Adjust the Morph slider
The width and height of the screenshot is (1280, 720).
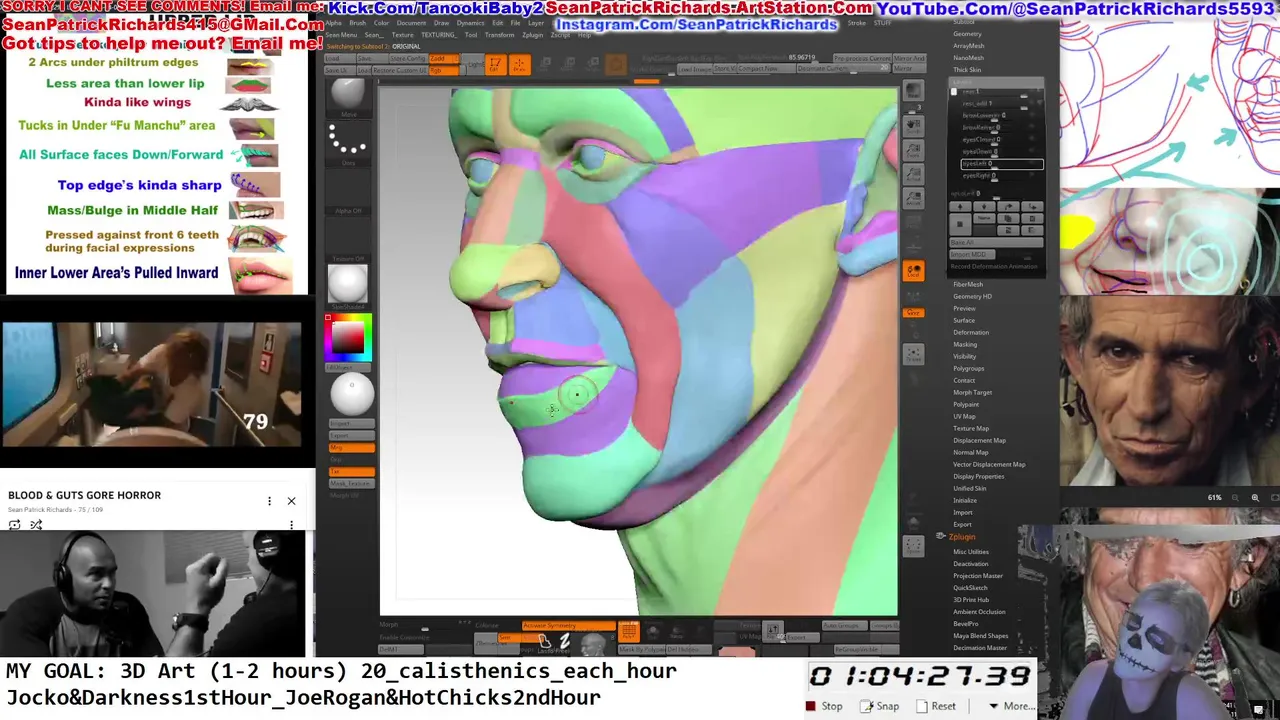[424, 628]
